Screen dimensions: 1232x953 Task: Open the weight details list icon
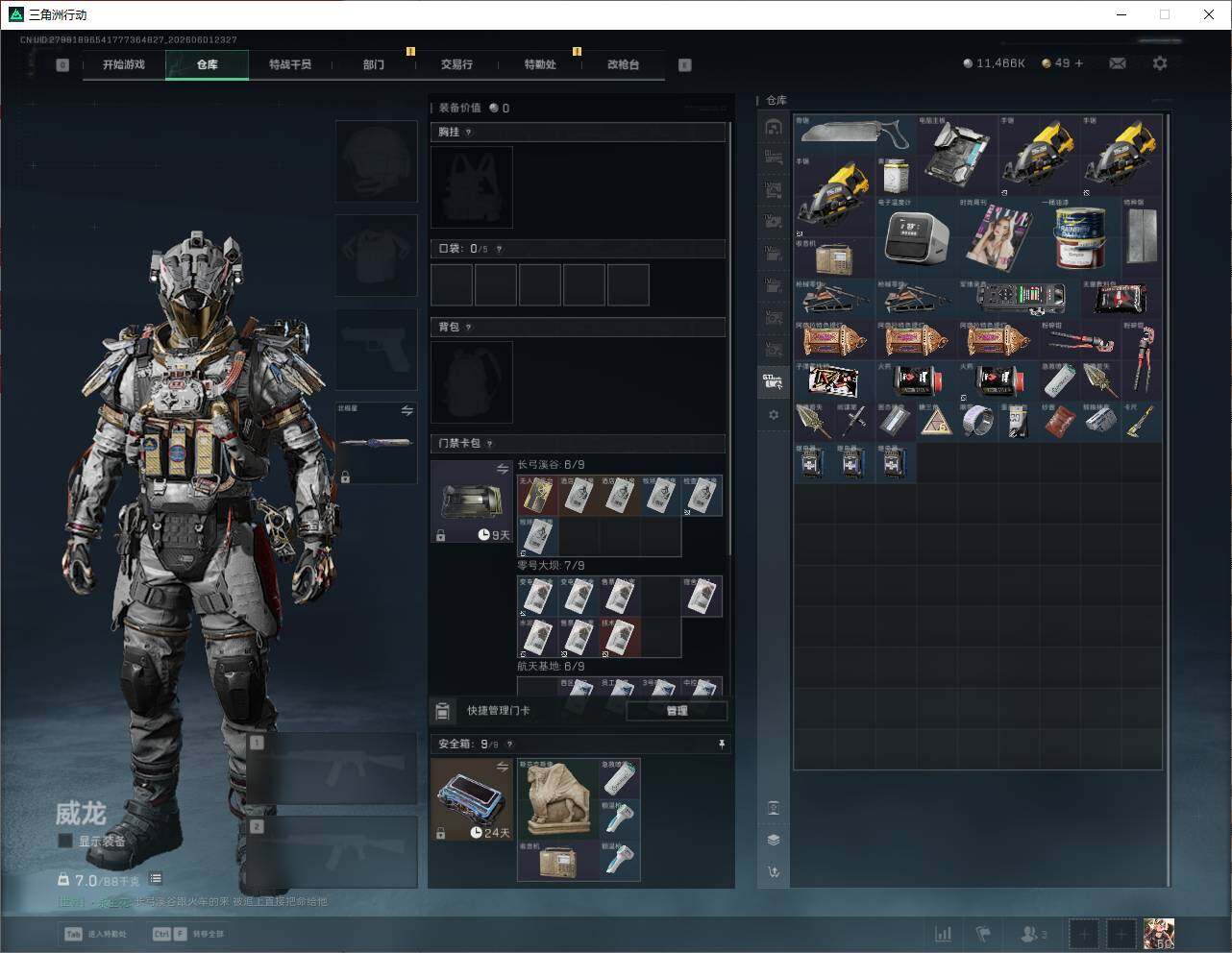point(156,879)
